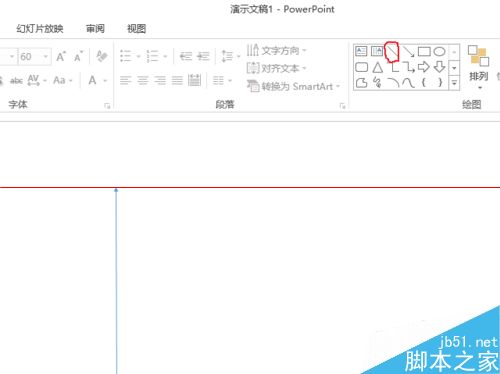Switch to the 审阅 tab
Image resolution: width=500 pixels, height=374 pixels.
coord(95,29)
